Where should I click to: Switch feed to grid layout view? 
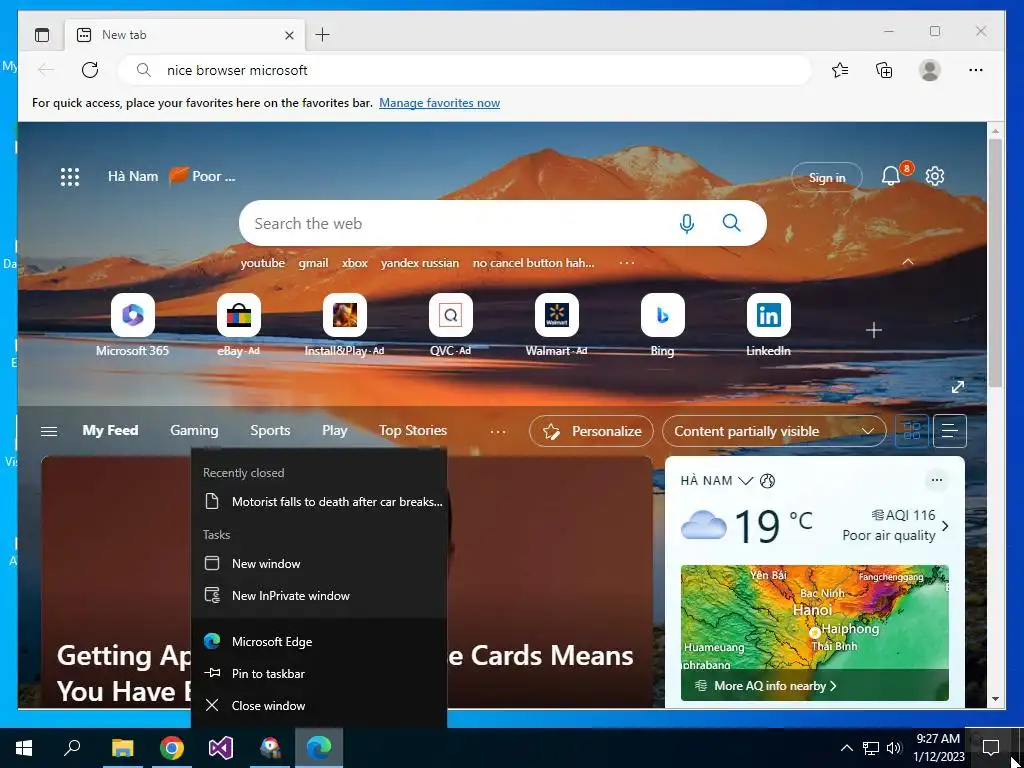(x=912, y=431)
